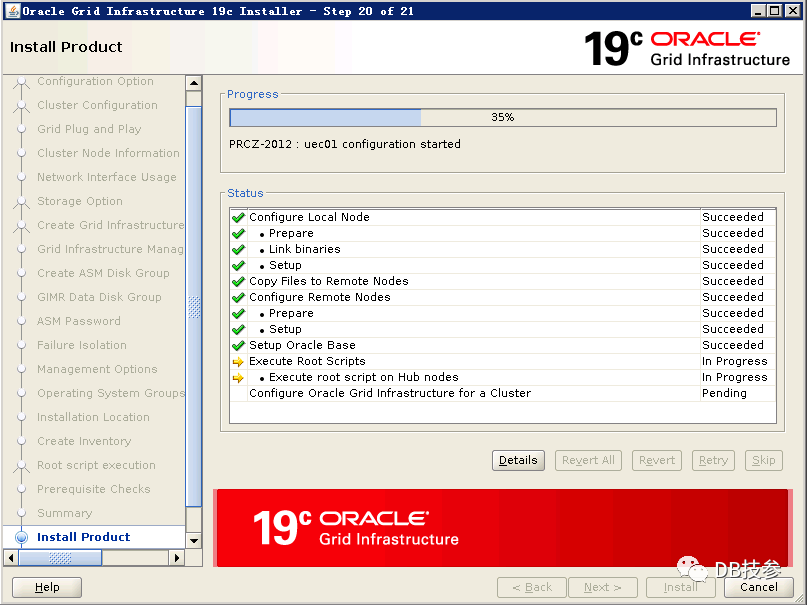Viewport: 807px width, 605px height.
Task: Select the Configure Oracle Grid Infrastructure for a Cluster row
Action: [x=390, y=394]
